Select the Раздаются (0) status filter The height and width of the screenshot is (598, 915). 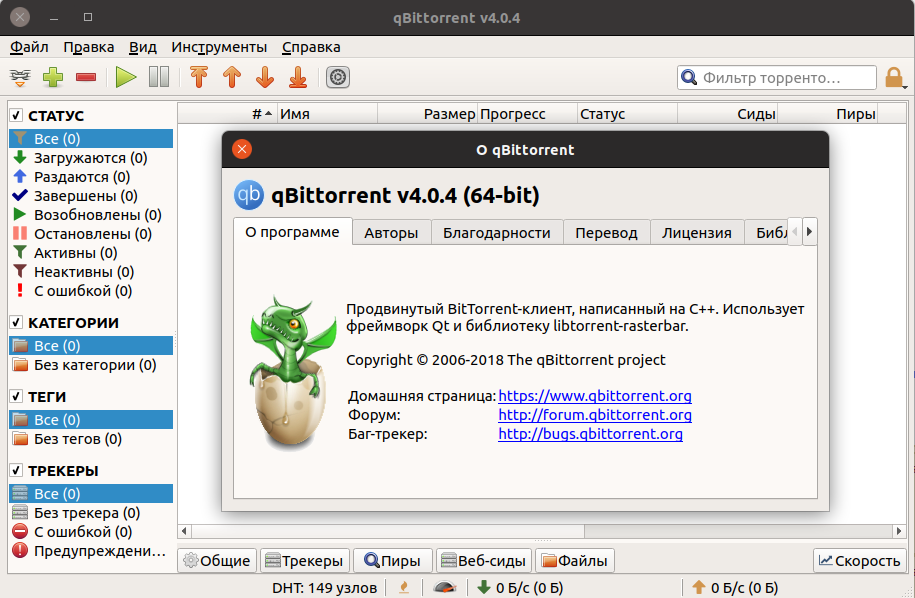point(91,177)
